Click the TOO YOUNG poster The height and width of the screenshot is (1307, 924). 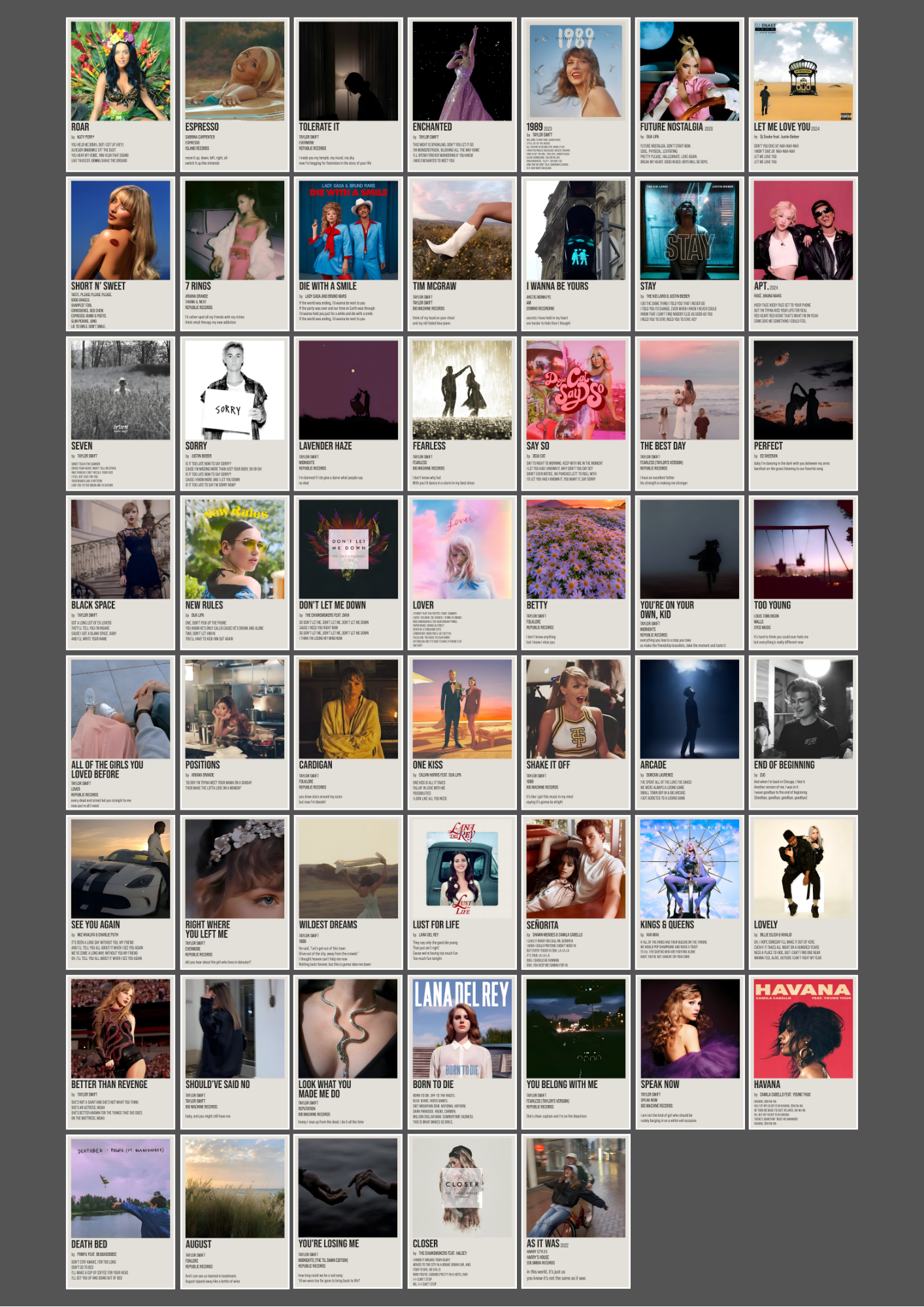pos(803,573)
